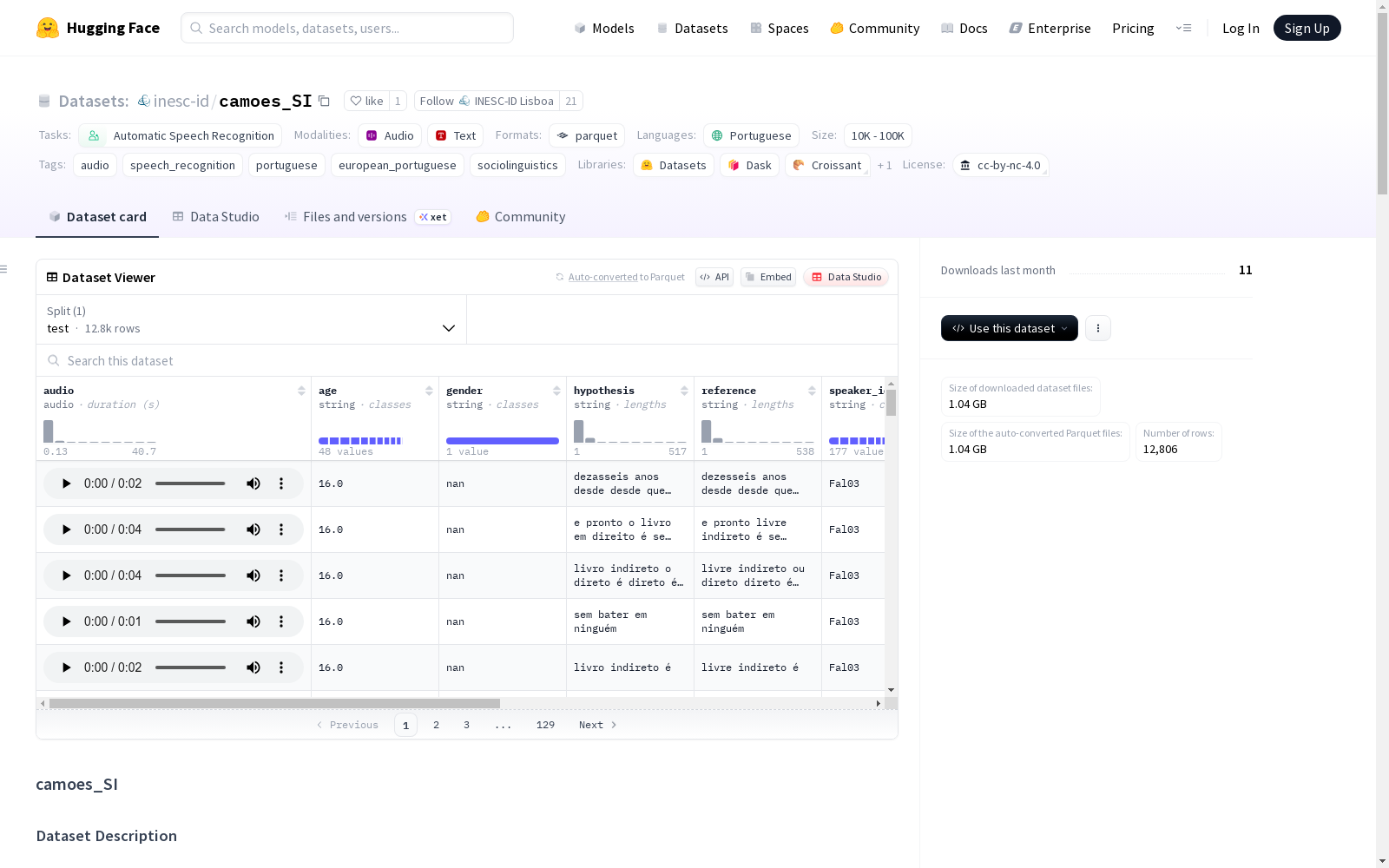This screenshot has width=1389, height=868.
Task: Open the Enterprise menu item
Action: coord(1050,28)
